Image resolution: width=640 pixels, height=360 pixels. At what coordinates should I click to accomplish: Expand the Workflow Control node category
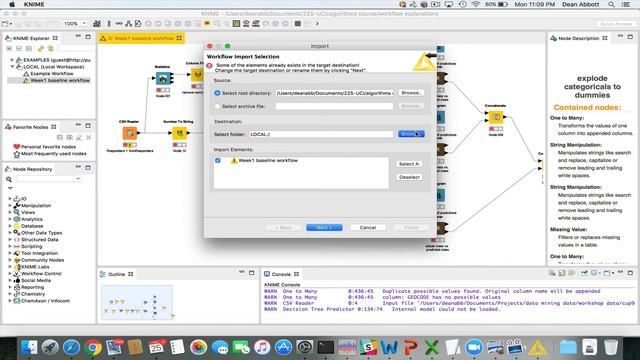point(10,273)
